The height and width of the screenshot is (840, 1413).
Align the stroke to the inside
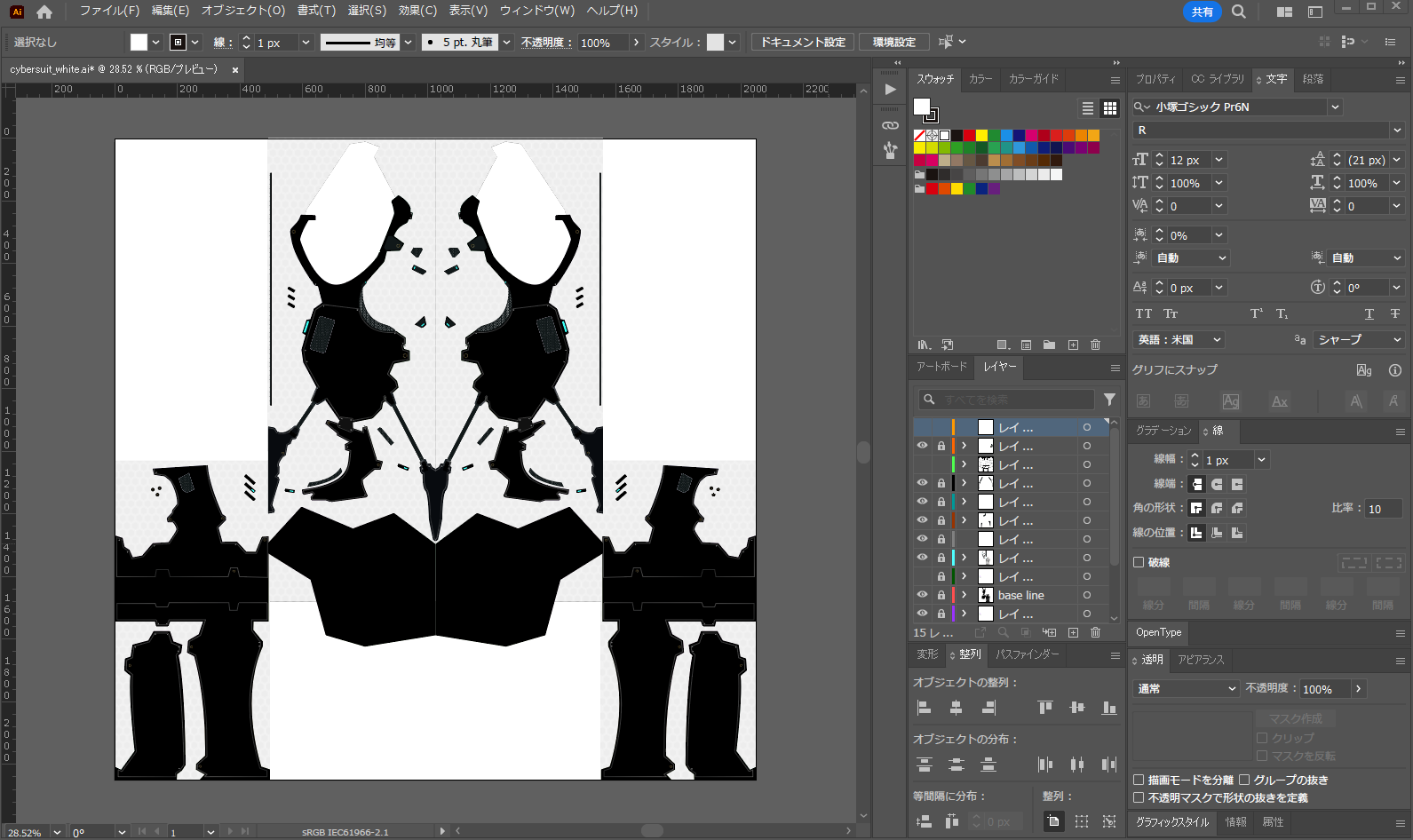point(1217,533)
